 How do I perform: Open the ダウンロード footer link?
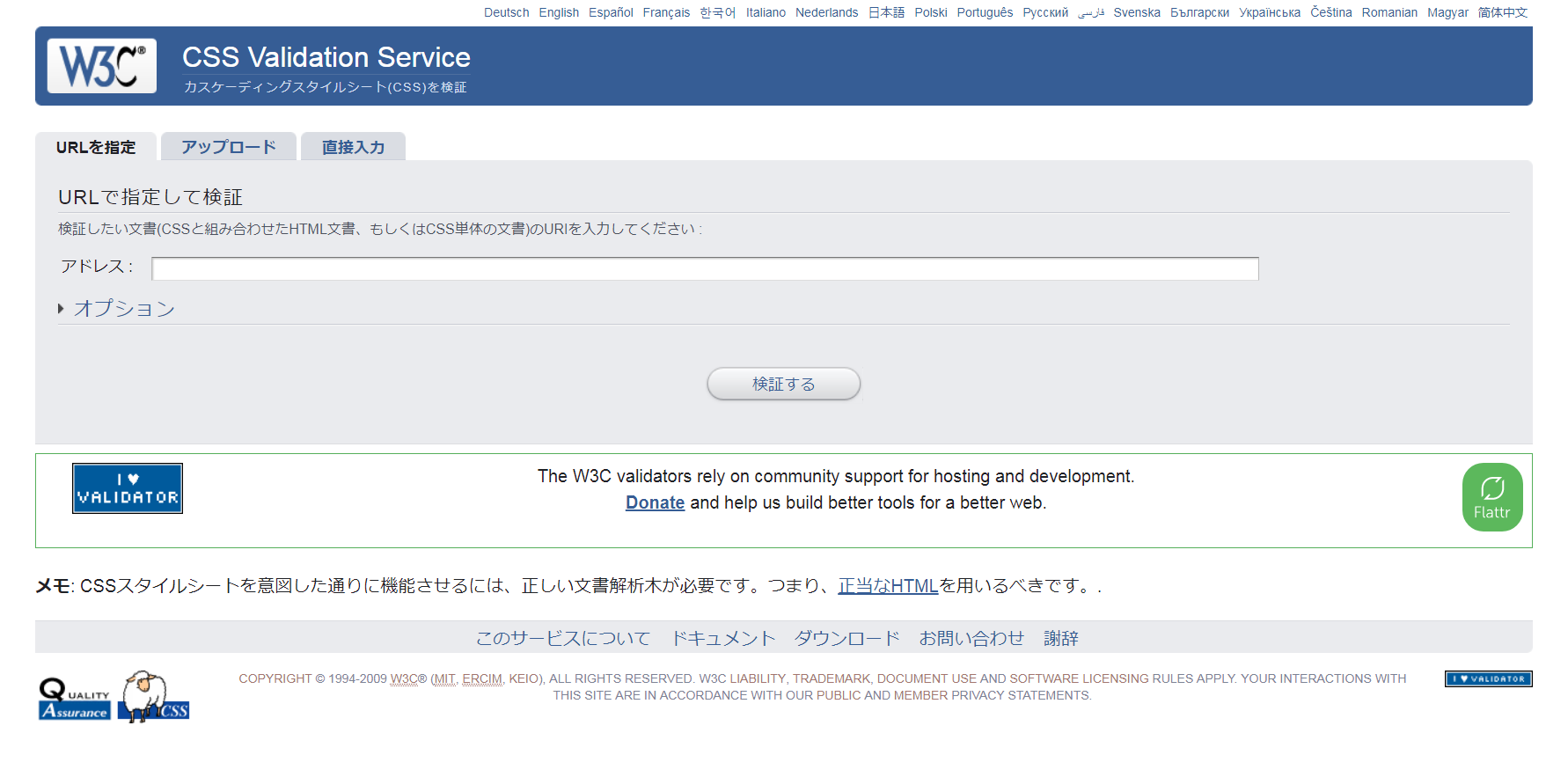click(x=847, y=638)
